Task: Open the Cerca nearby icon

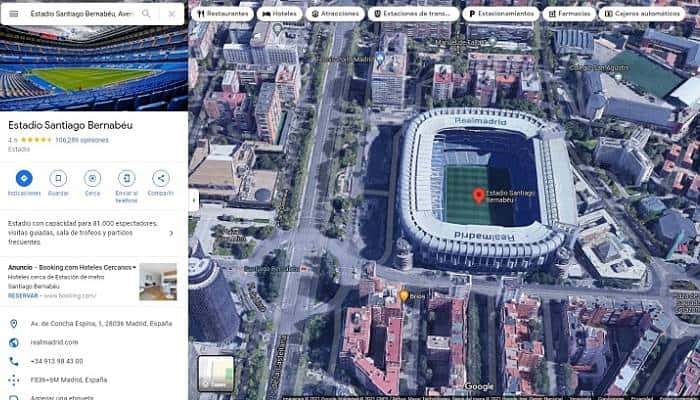Action: (x=92, y=178)
